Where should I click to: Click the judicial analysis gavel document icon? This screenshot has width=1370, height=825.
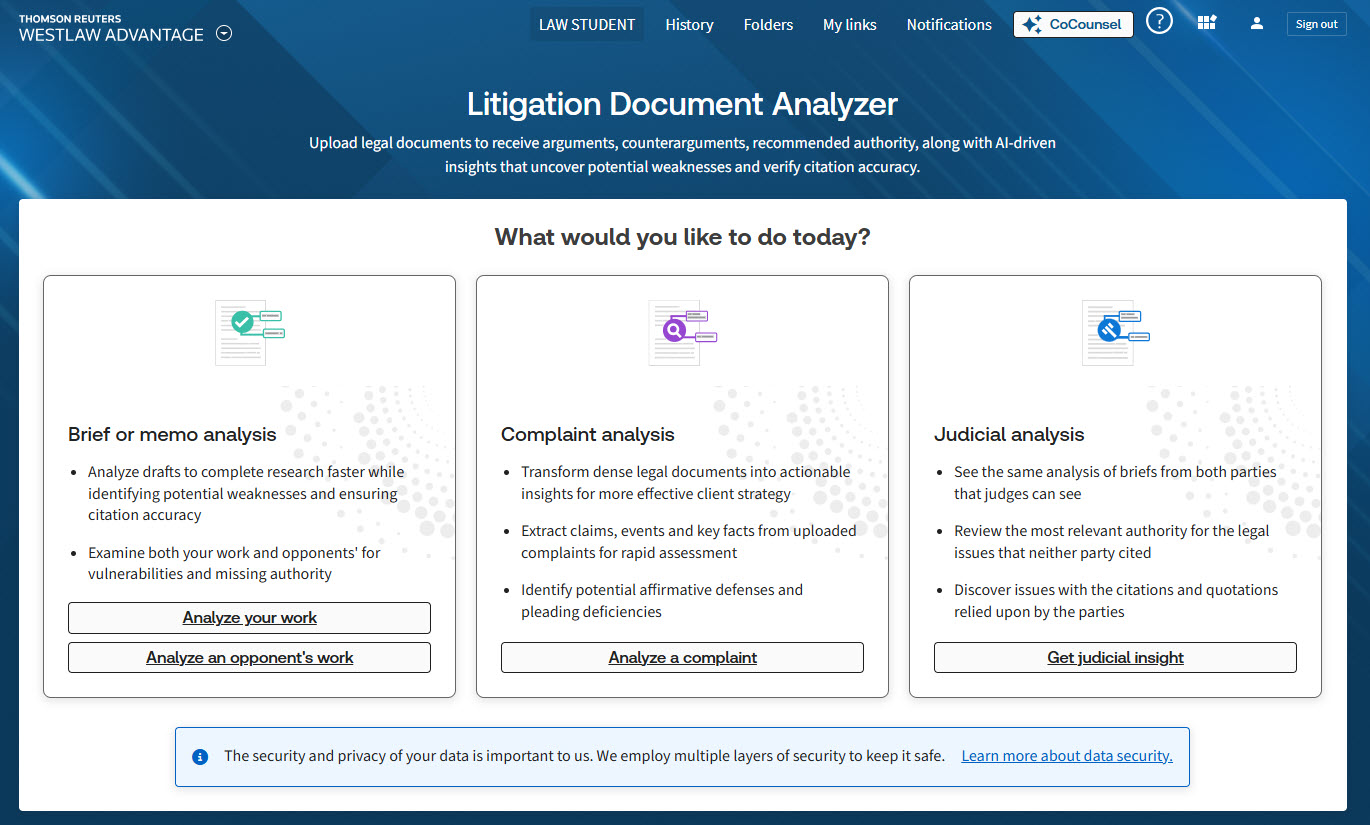click(x=1115, y=331)
